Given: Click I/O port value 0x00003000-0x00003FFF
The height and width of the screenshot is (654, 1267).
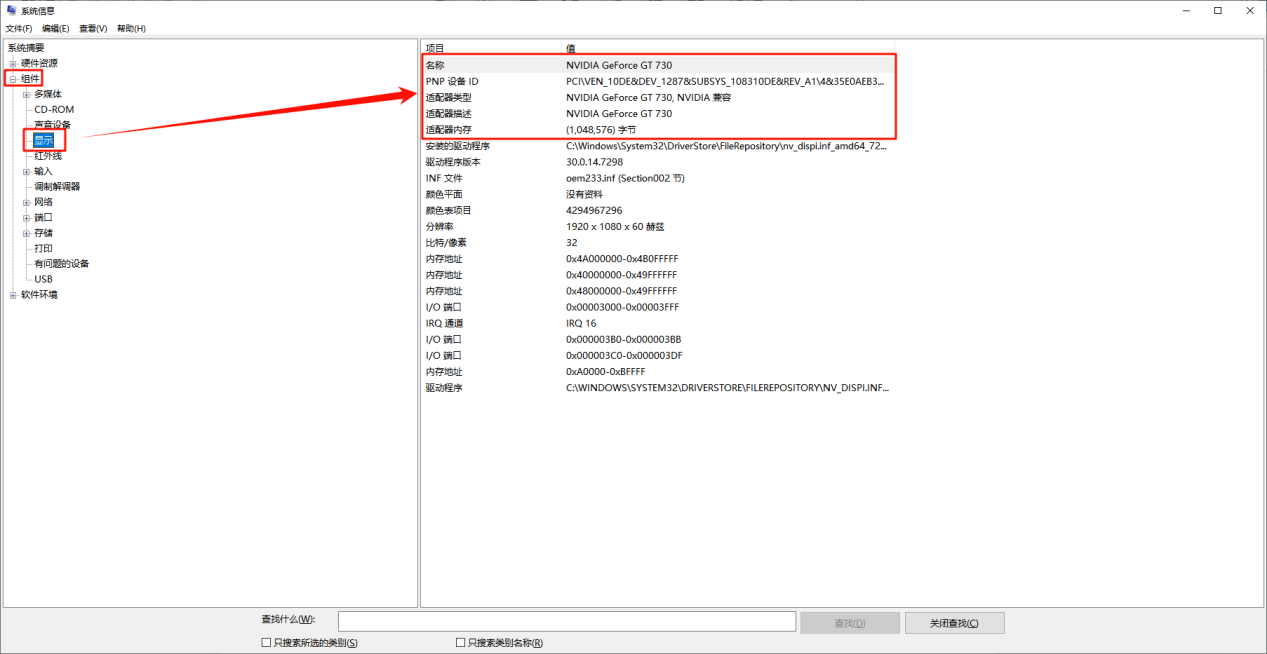Looking at the screenshot, I should pos(622,307).
